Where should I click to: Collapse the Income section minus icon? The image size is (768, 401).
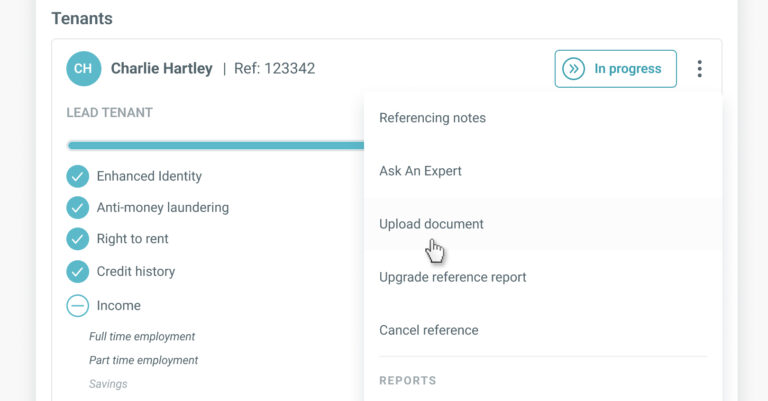click(x=77, y=306)
